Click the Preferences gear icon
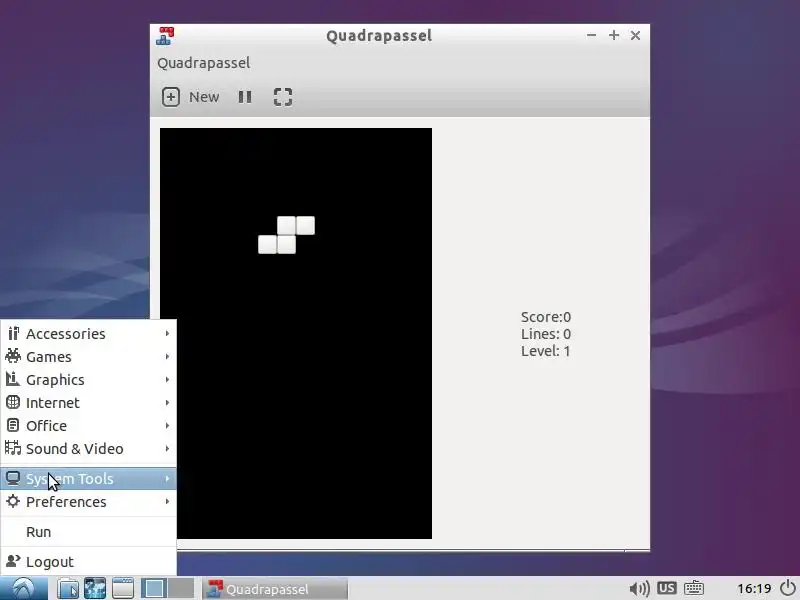 pos(13,501)
